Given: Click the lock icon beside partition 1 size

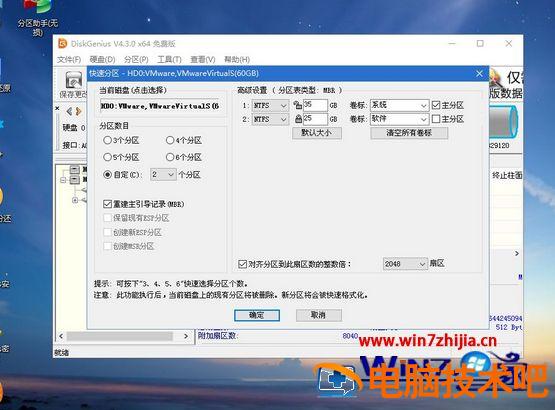Looking at the screenshot, I should click(298, 105).
